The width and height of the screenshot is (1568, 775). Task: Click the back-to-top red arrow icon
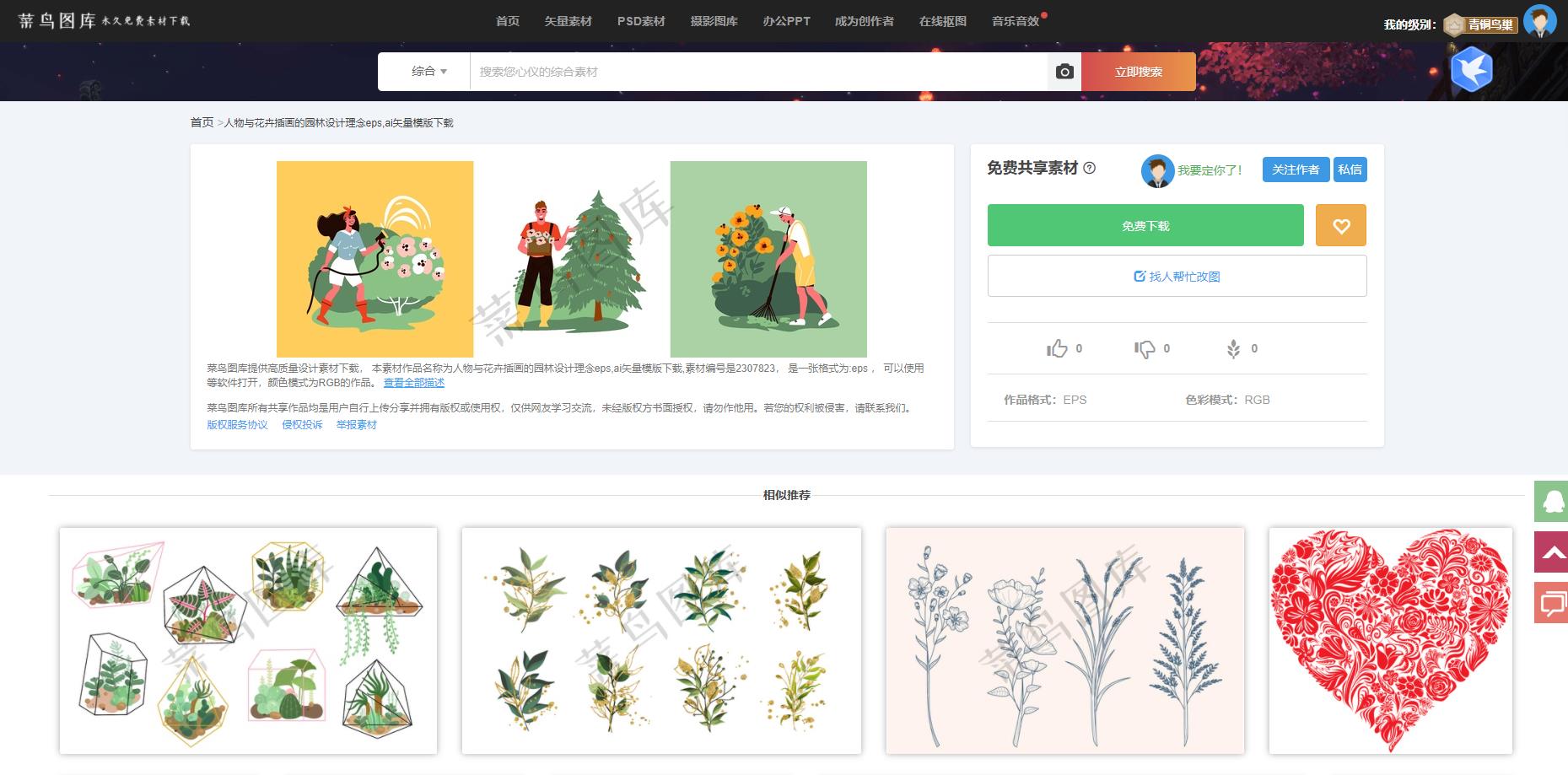pos(1550,552)
